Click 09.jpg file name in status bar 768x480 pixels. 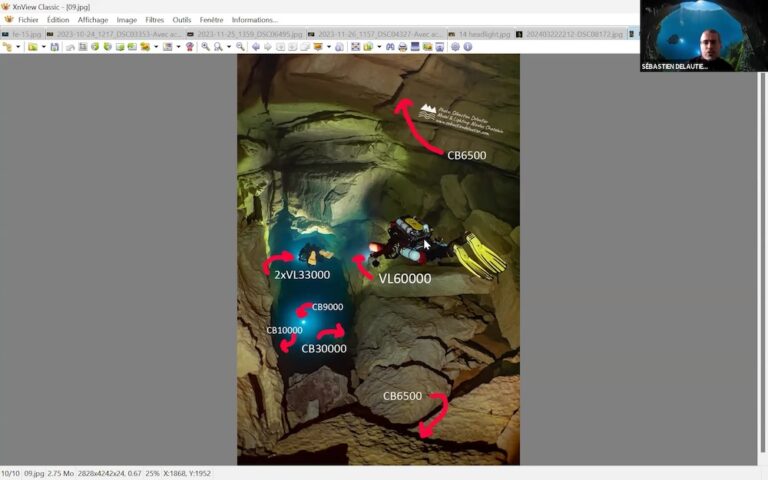34,473
